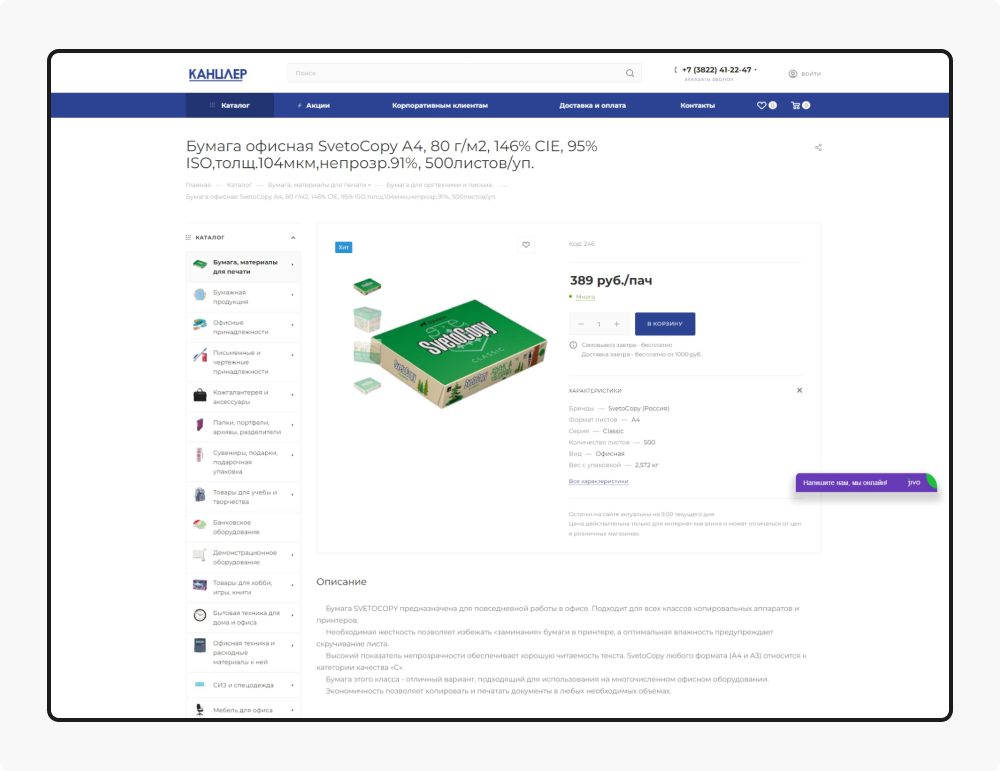
Task: Click the Войти login link
Action: point(811,74)
